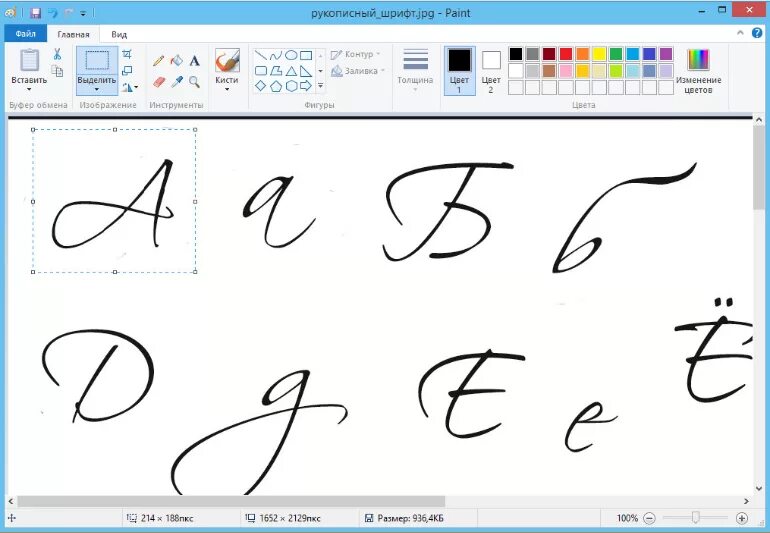This screenshot has width=770, height=533.
Task: Click the zoom in plus button
Action: point(742,518)
